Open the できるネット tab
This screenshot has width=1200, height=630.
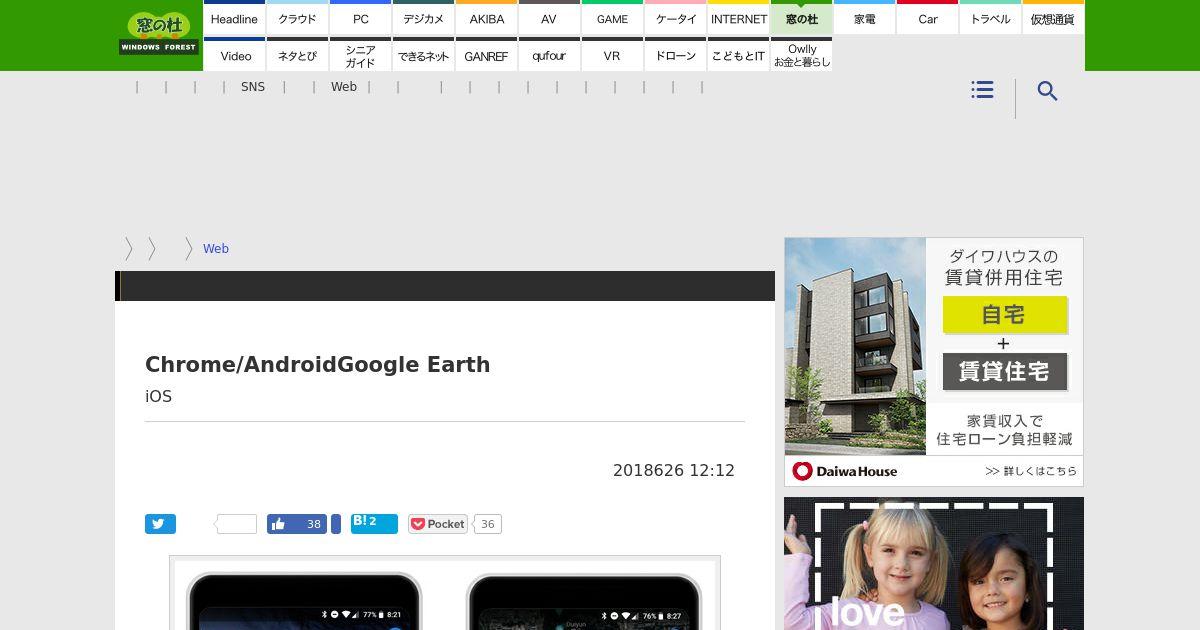click(424, 55)
